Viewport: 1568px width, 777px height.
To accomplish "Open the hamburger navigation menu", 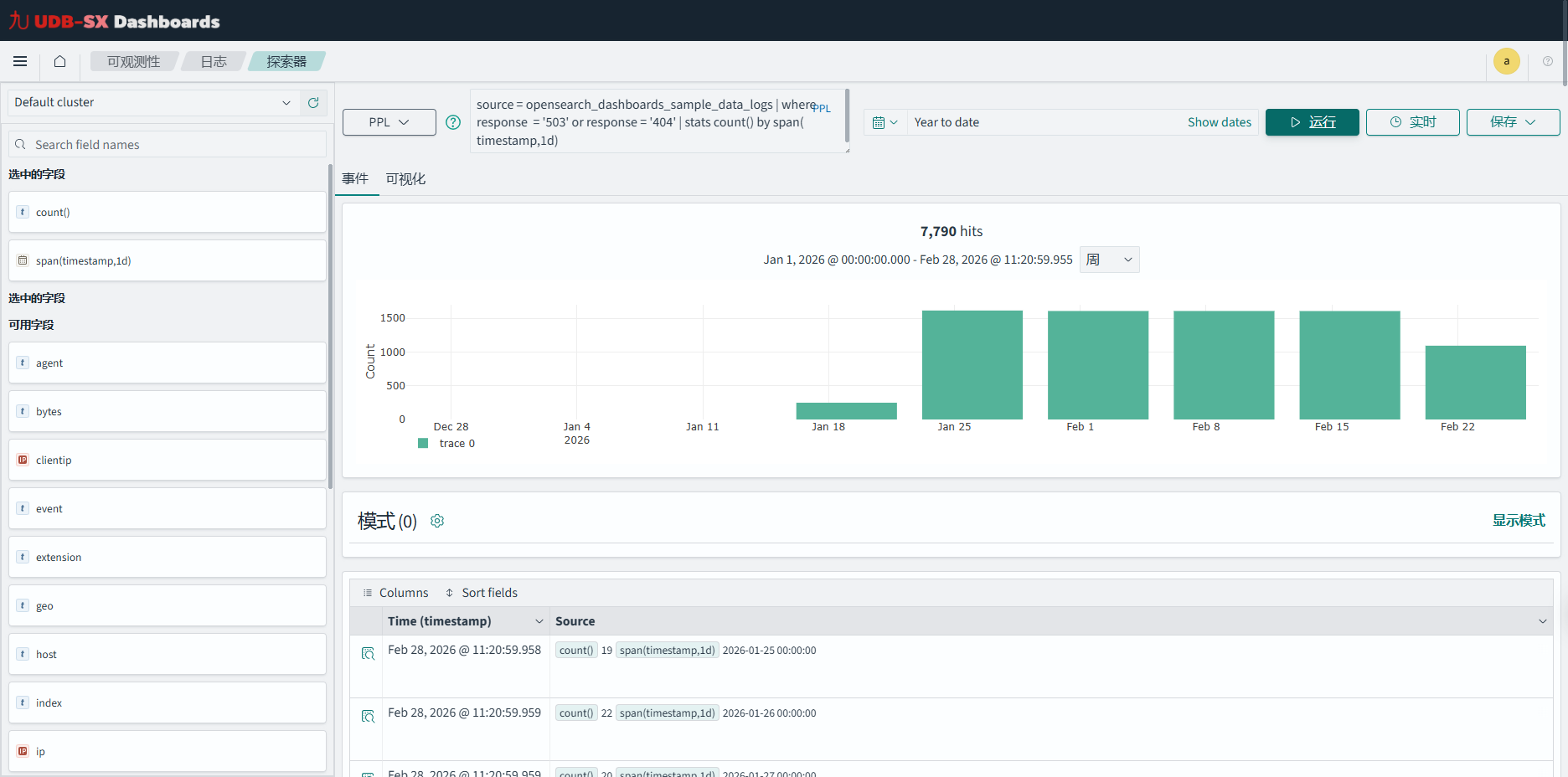I will coord(20,61).
